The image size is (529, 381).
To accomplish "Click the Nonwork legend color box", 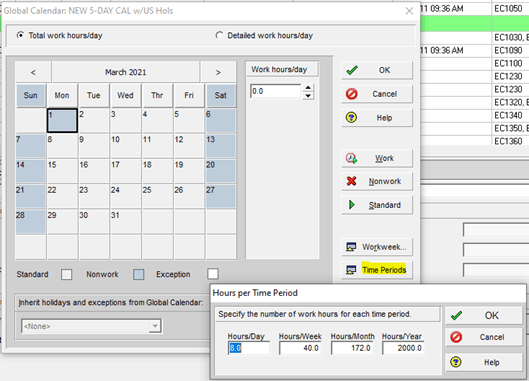I will [139, 274].
